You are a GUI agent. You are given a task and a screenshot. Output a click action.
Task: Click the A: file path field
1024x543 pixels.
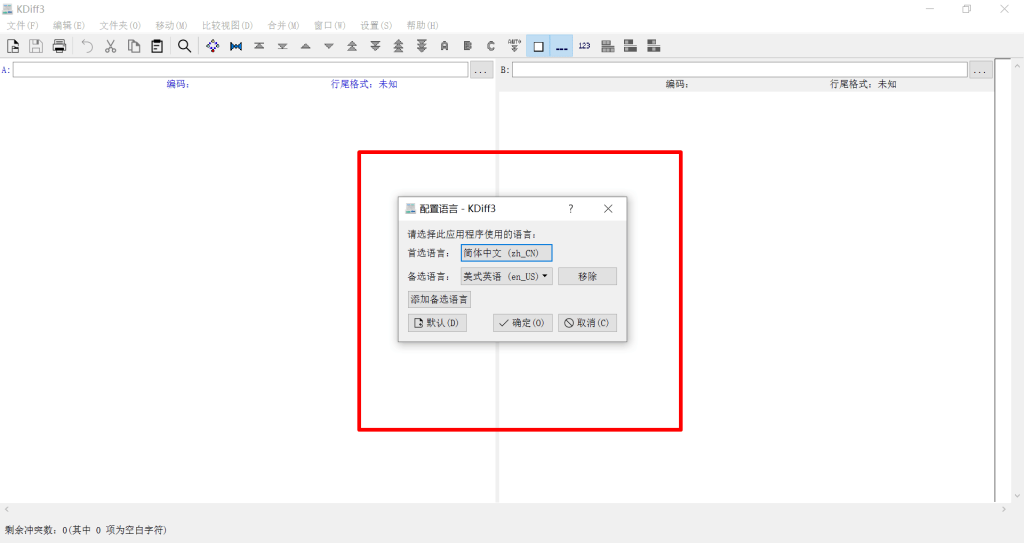coord(240,70)
